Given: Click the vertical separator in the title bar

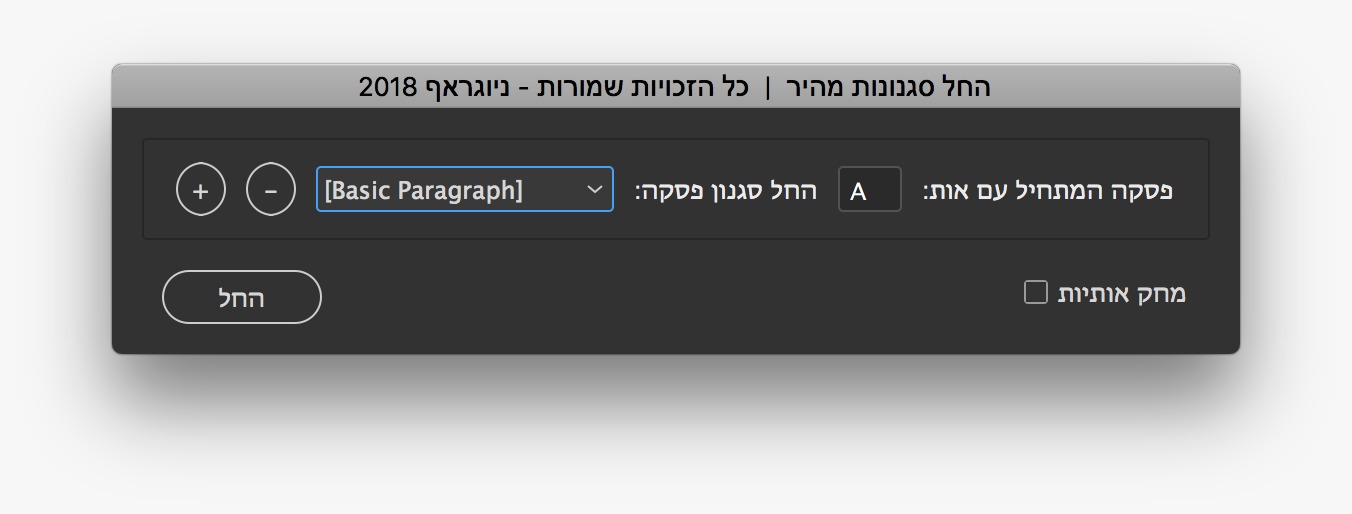Looking at the screenshot, I should [x=768, y=87].
